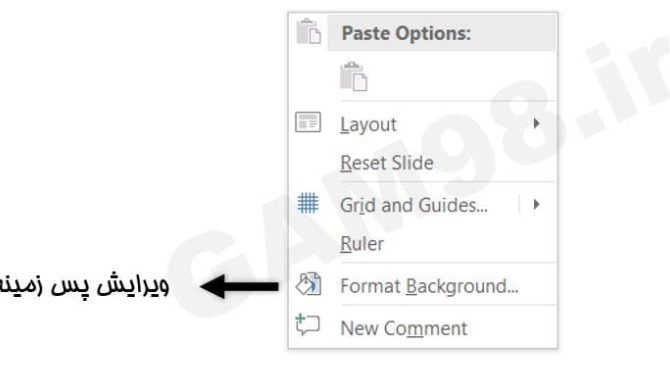Choose the paste button under Paste Options
This screenshot has height=388, width=670.
(353, 76)
